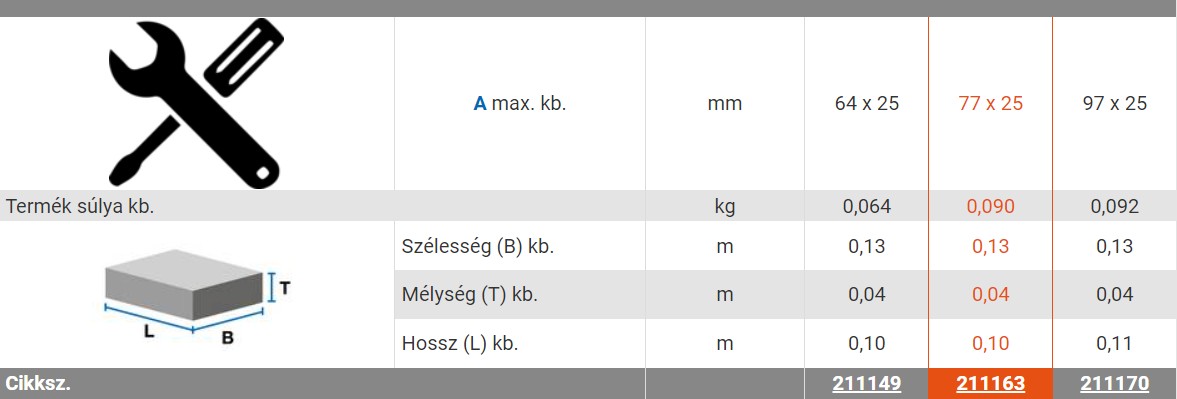Click the Szélesség (B) kb. label

(478, 246)
